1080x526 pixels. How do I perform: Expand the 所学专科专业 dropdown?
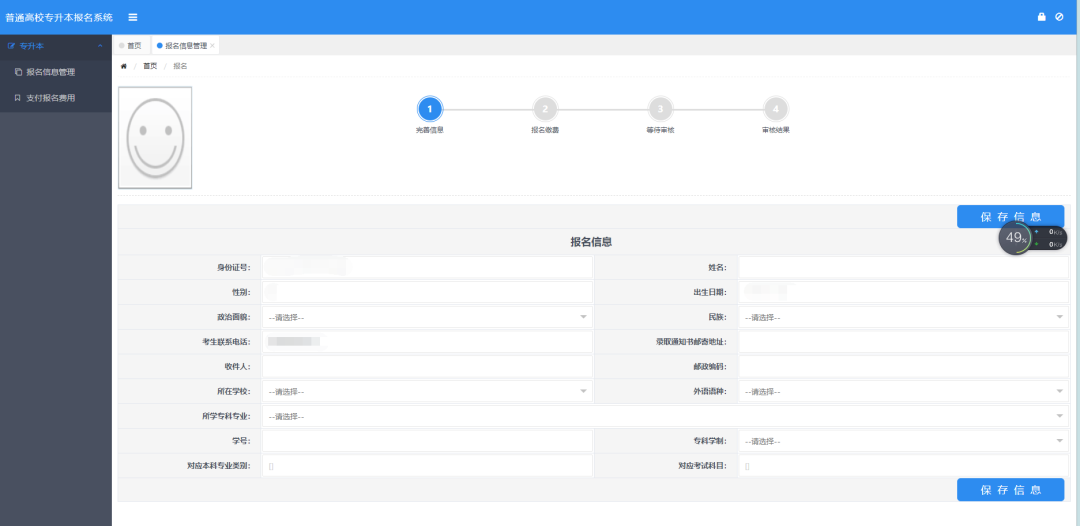[665, 416]
